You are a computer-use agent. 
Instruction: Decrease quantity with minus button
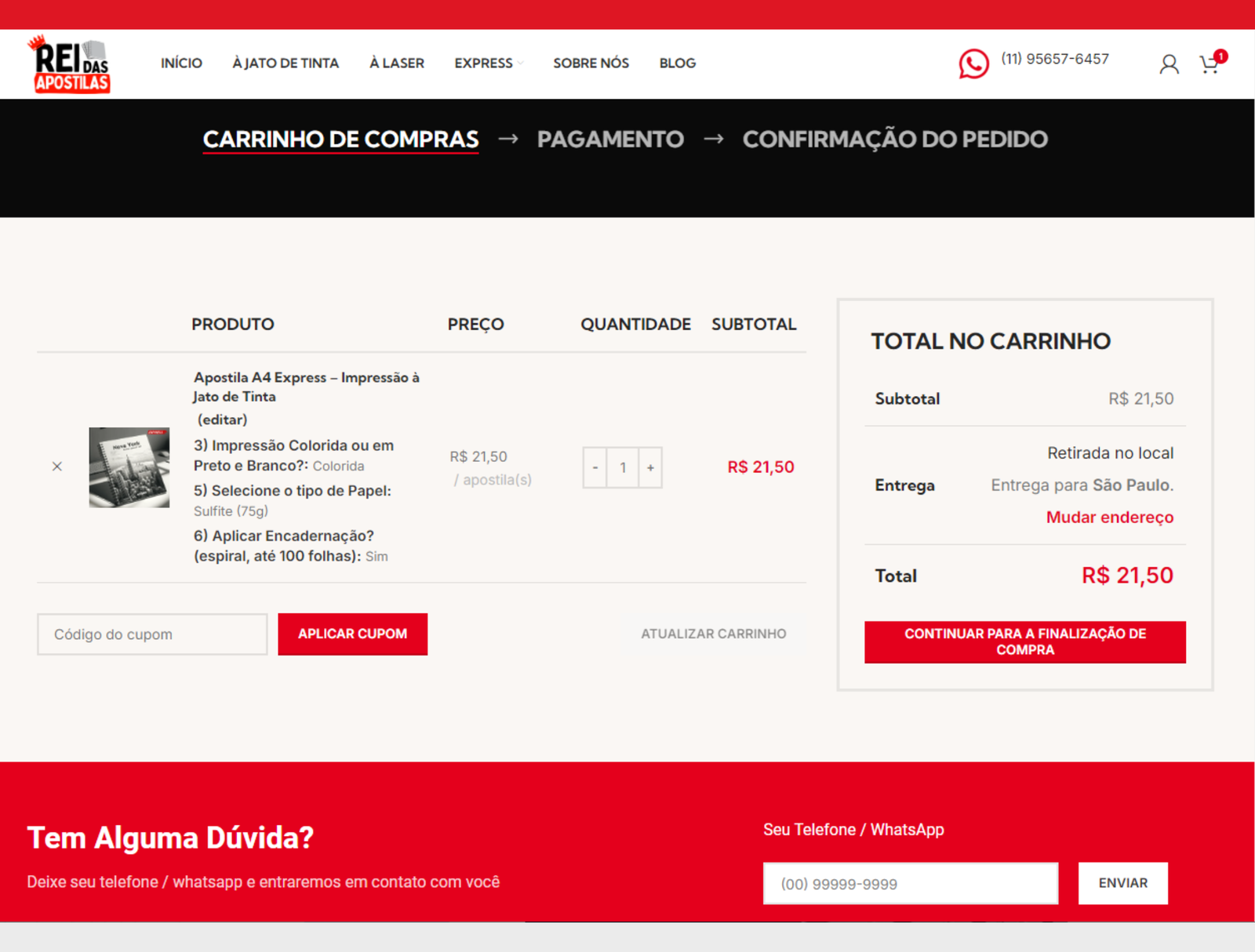(595, 467)
